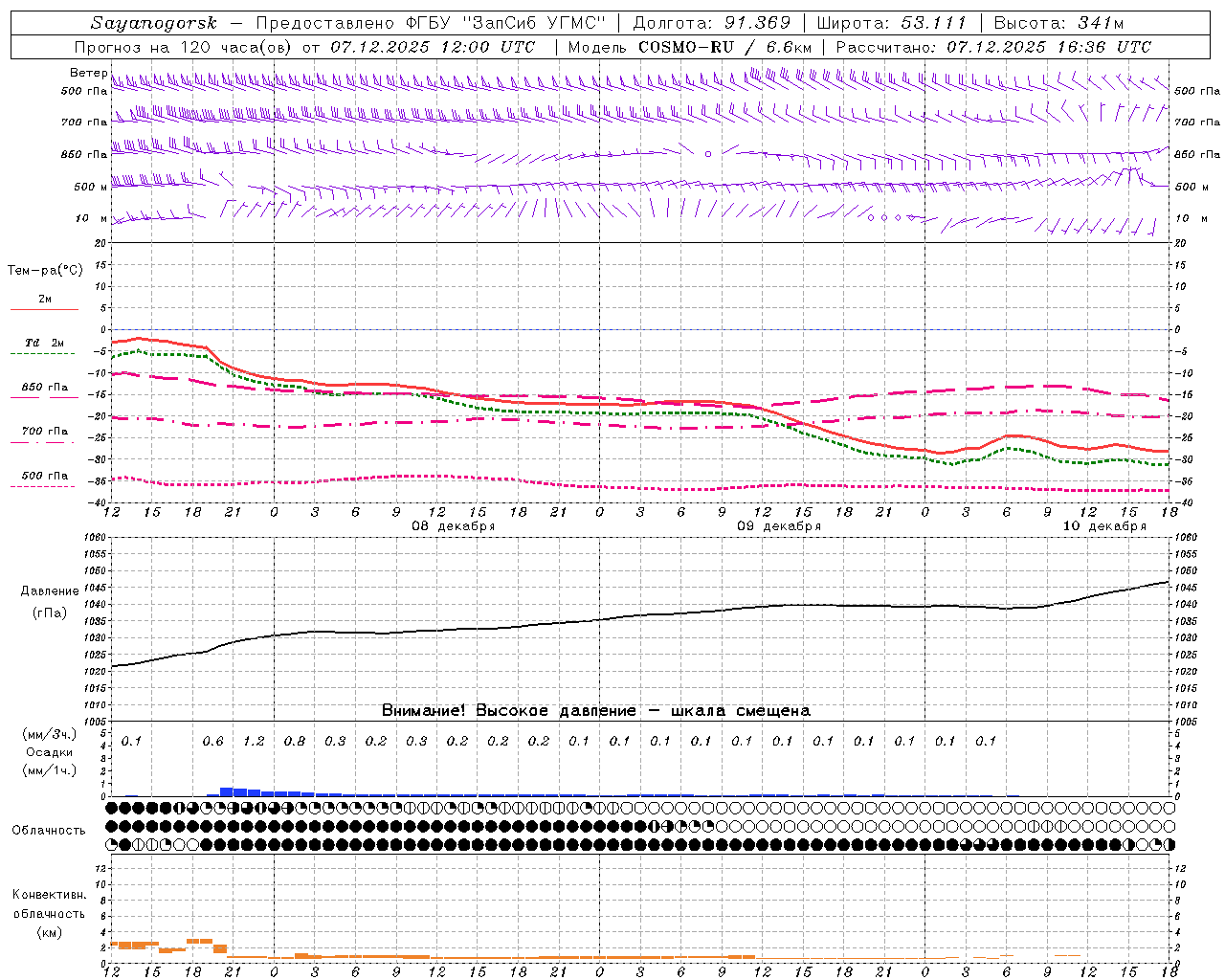This screenshot has height=980, width=1225.
Task: Click the 'Осадки' precipitation label
Action: click(x=51, y=752)
